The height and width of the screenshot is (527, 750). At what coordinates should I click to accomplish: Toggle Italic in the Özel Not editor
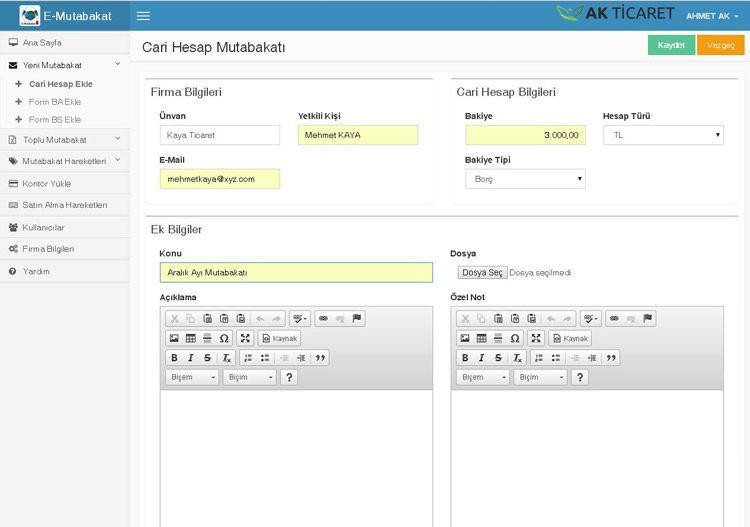tap(481, 358)
